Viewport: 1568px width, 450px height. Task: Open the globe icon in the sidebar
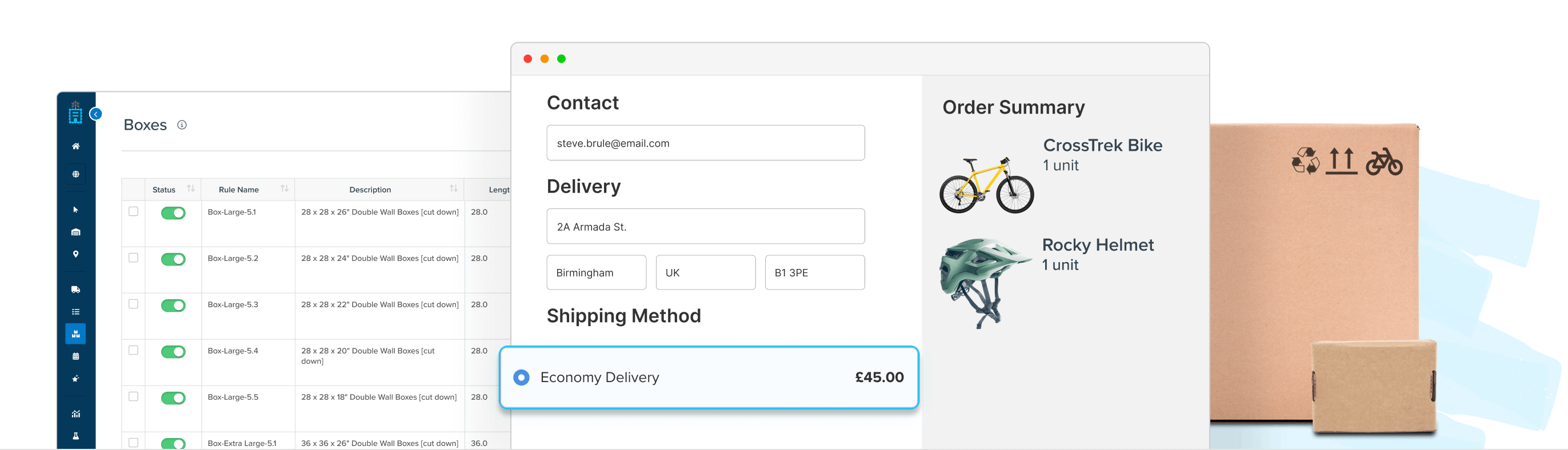(75, 175)
